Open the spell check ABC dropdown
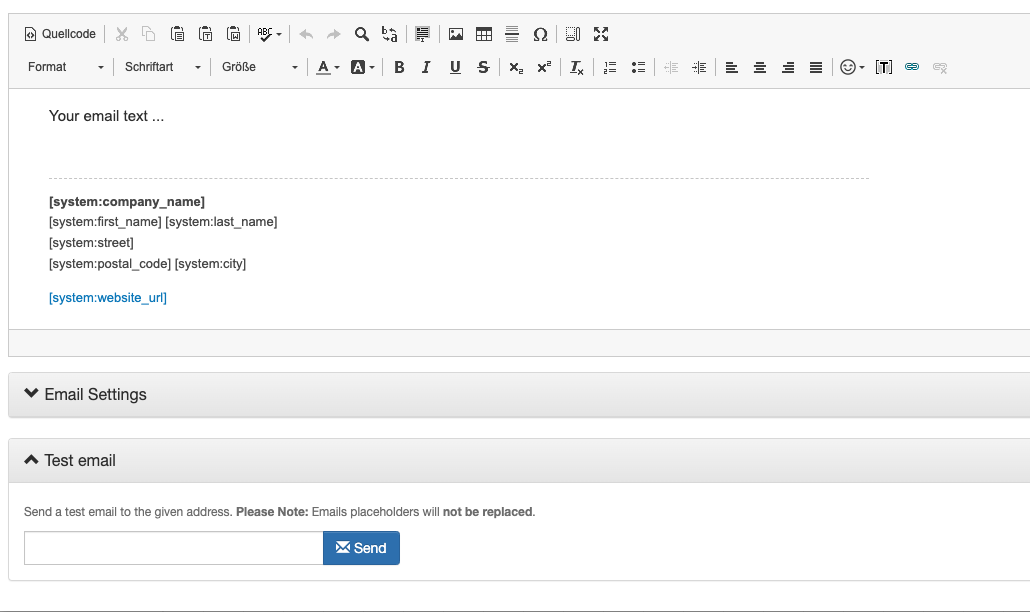Viewport: 1030px width, 612px height. point(269,34)
